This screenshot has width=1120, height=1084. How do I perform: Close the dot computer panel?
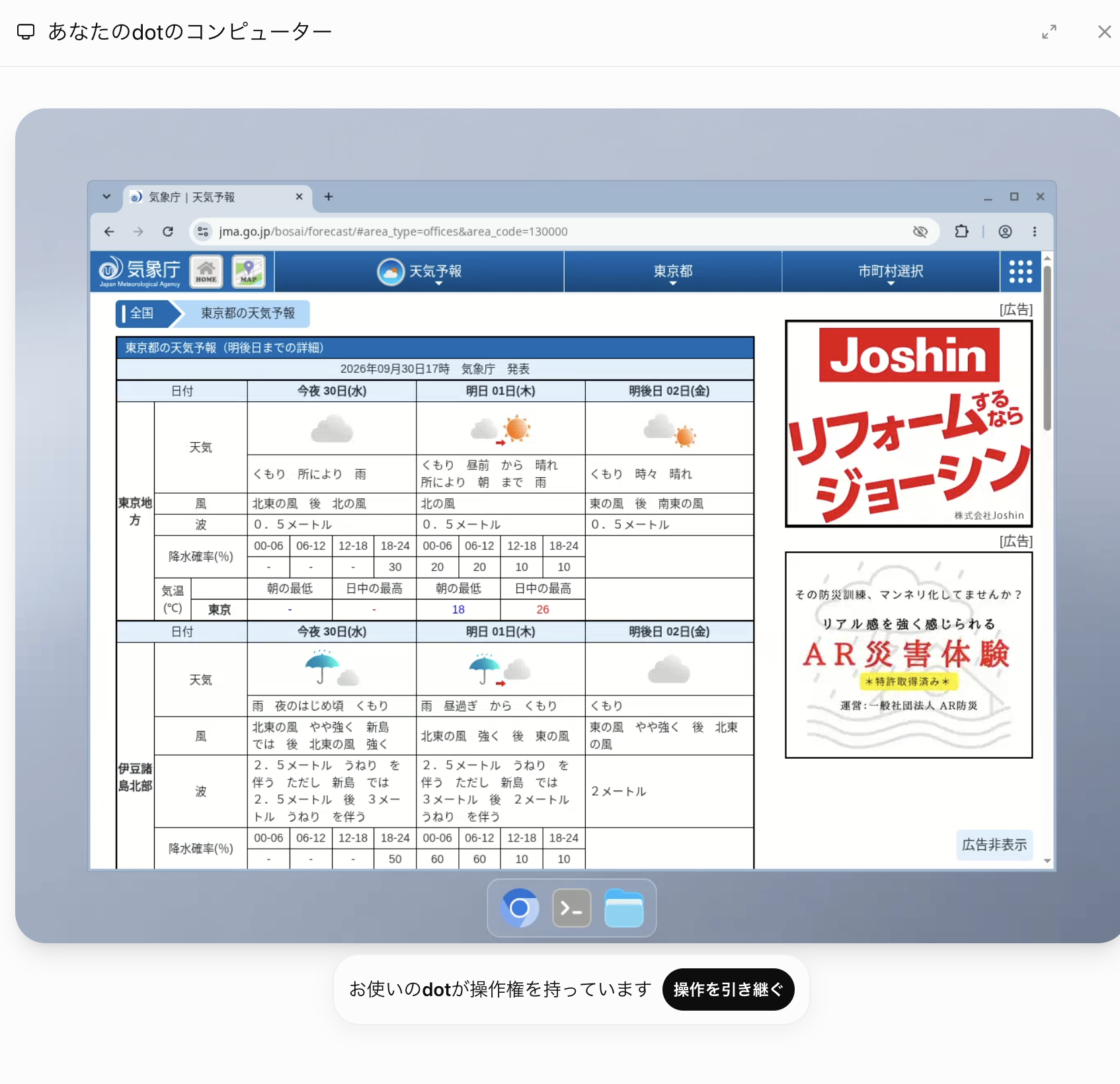1104,32
